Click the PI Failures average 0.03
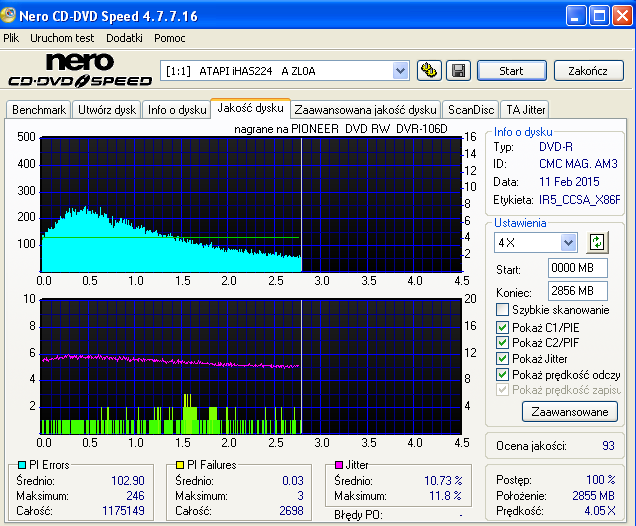The width and height of the screenshot is (636, 526). (x=293, y=481)
